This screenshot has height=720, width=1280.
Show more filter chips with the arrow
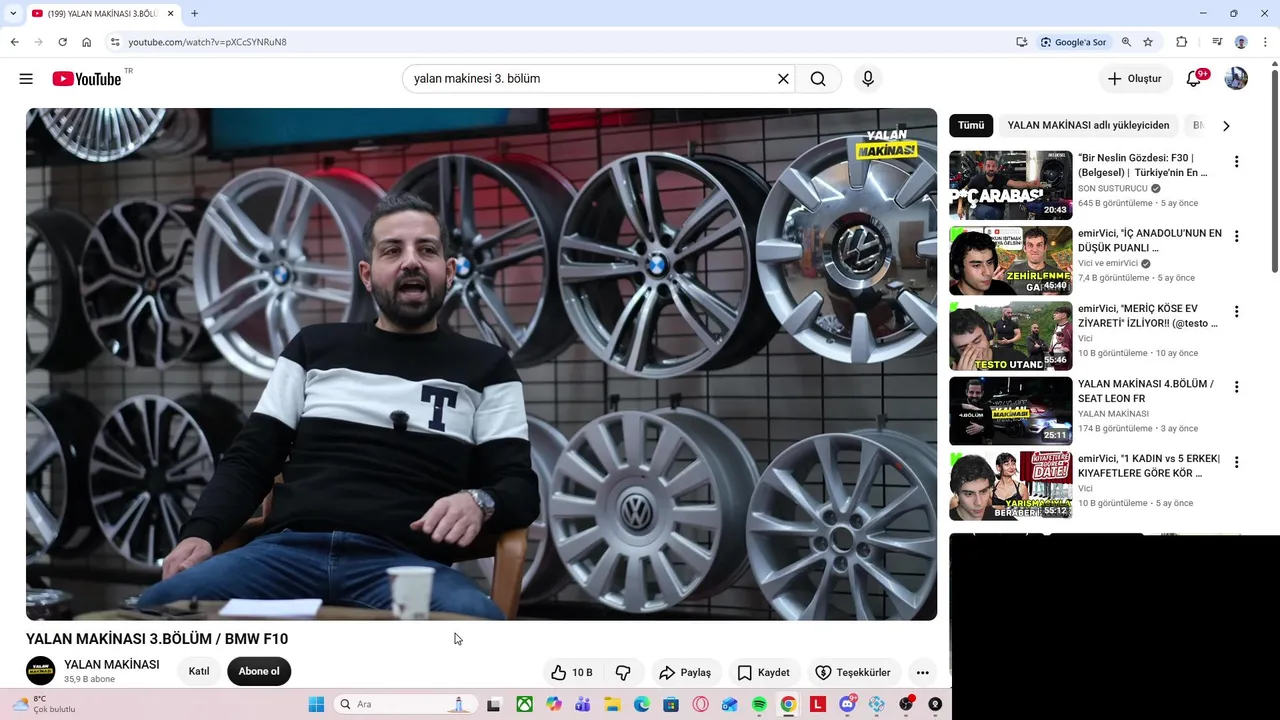click(1226, 126)
